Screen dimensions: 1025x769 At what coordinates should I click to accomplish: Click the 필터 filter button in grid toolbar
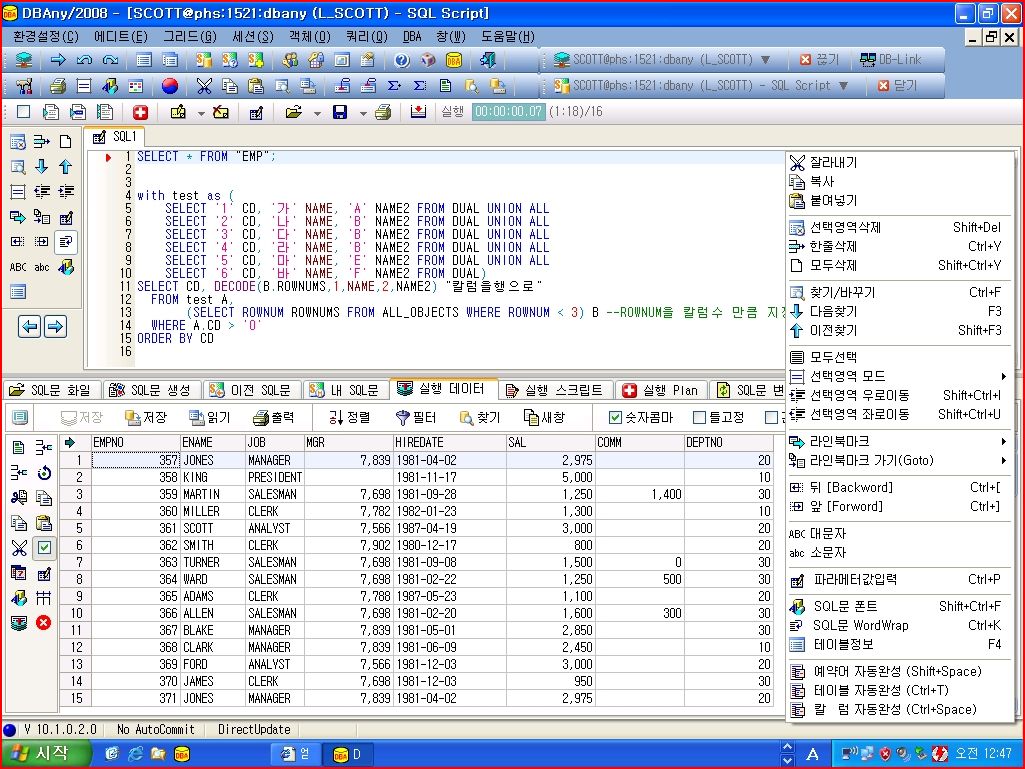416,417
